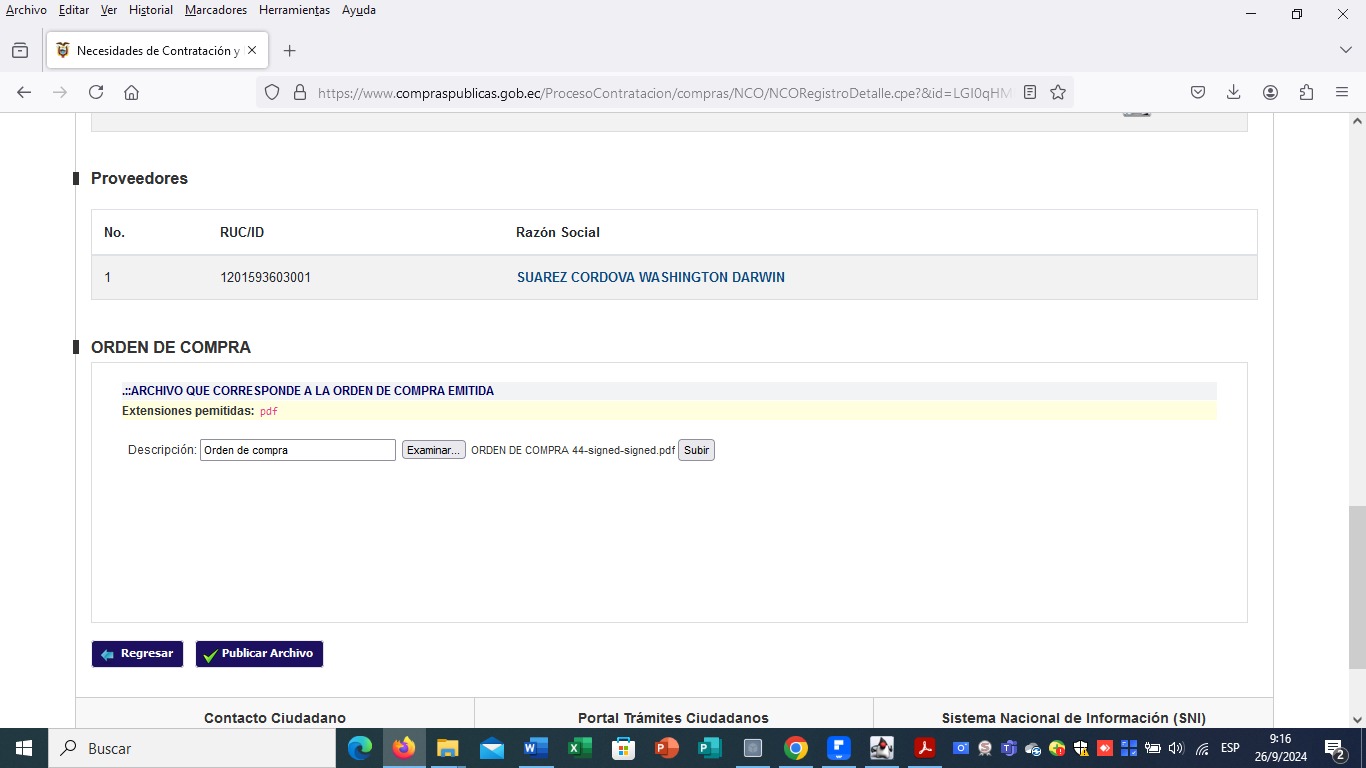Click the Firefox reload page icon

click(x=96, y=92)
